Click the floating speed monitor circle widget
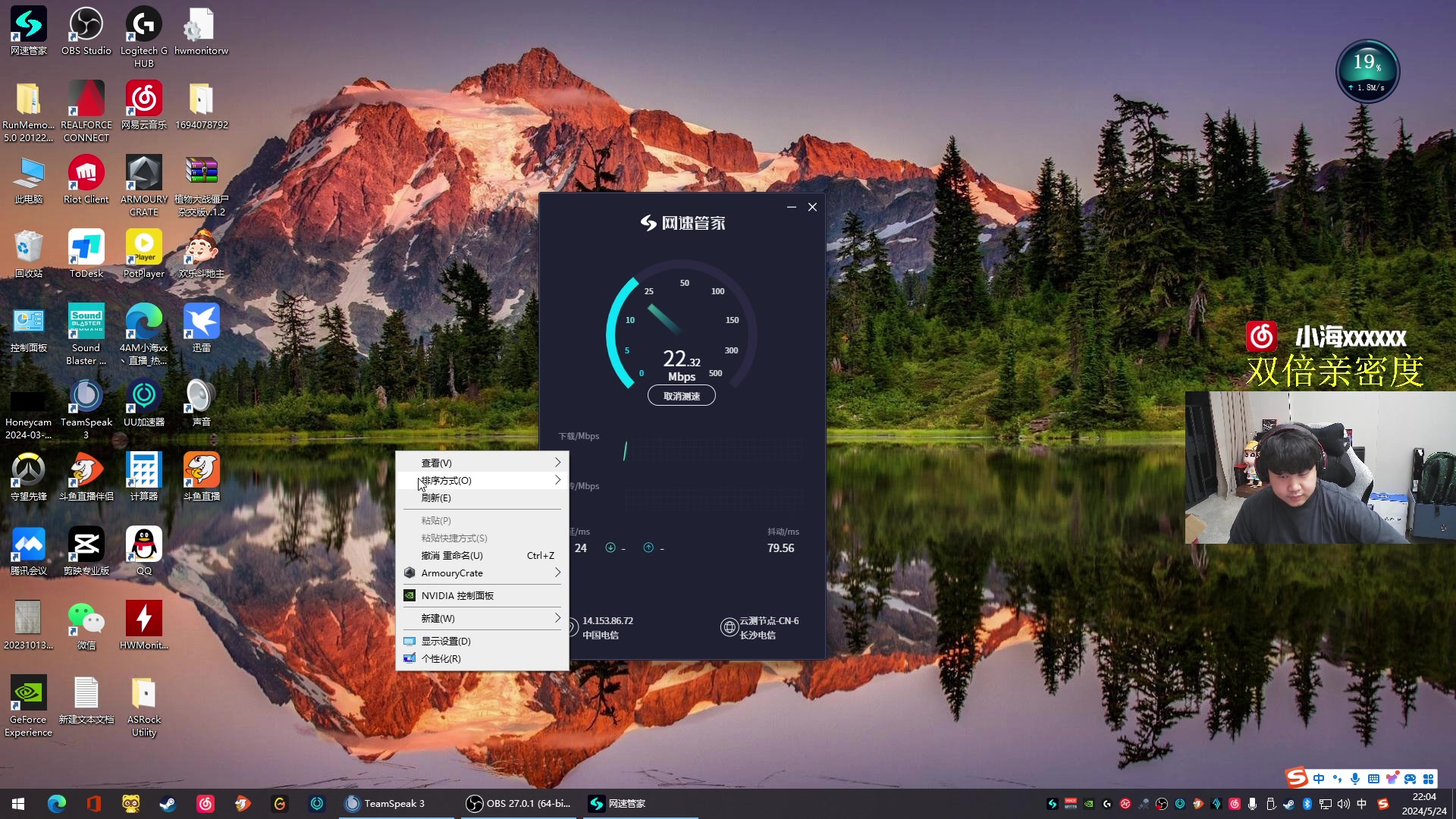Image resolution: width=1456 pixels, height=819 pixels. click(x=1367, y=71)
